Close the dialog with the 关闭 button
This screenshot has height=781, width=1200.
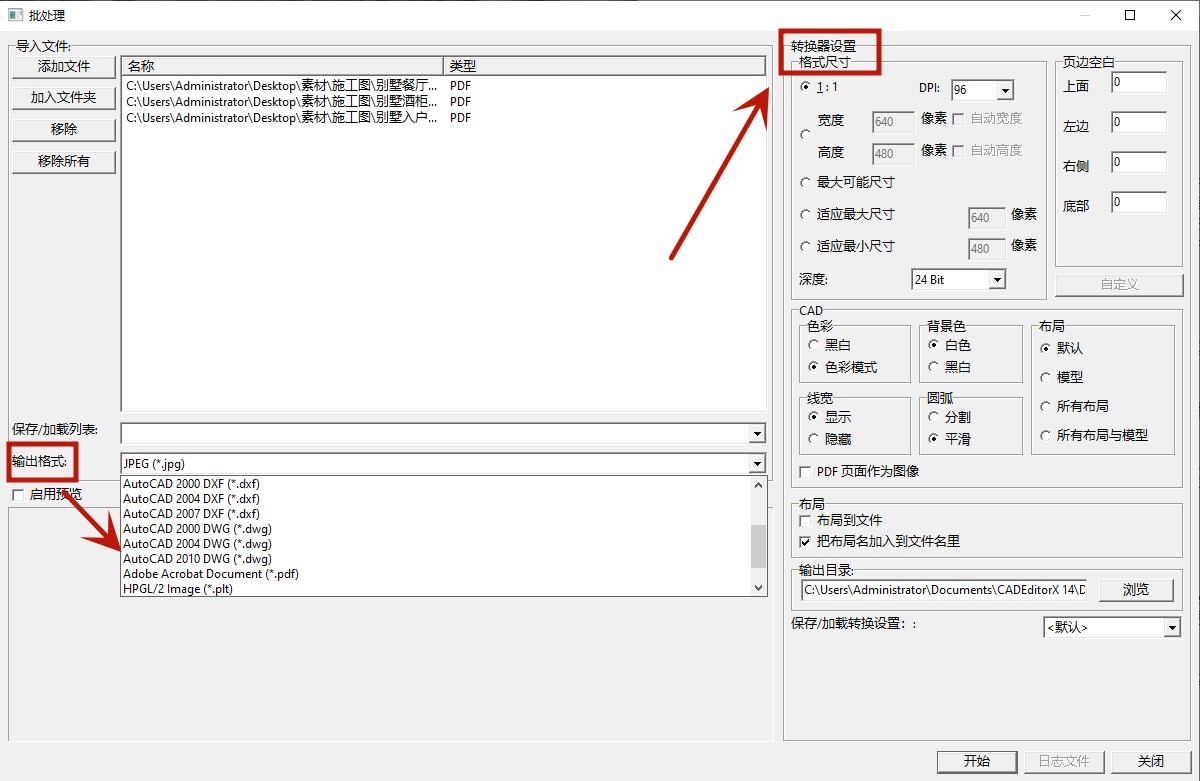point(1151,761)
